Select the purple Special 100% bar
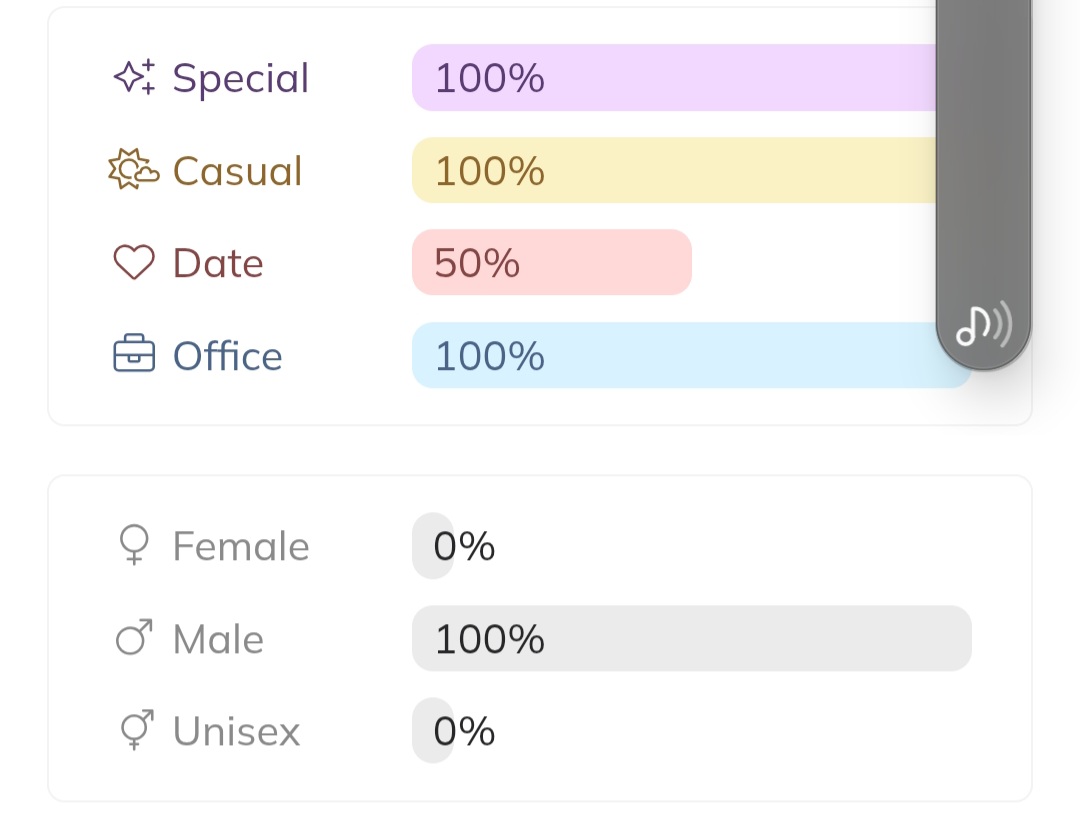This screenshot has width=1080, height=821. 672,78
